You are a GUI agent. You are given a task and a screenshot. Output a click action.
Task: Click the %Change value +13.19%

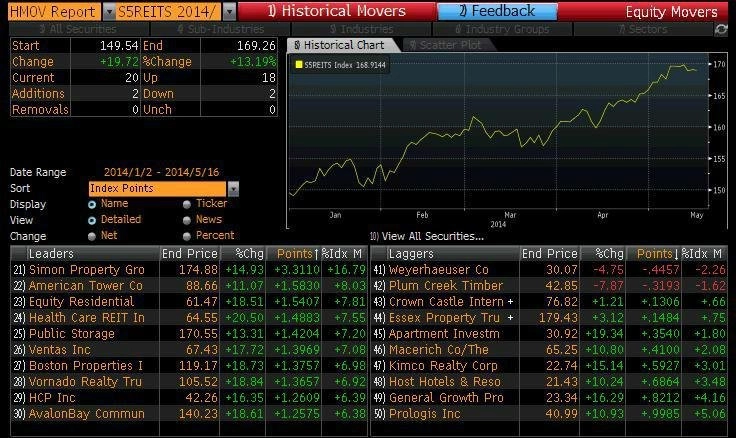coord(253,62)
